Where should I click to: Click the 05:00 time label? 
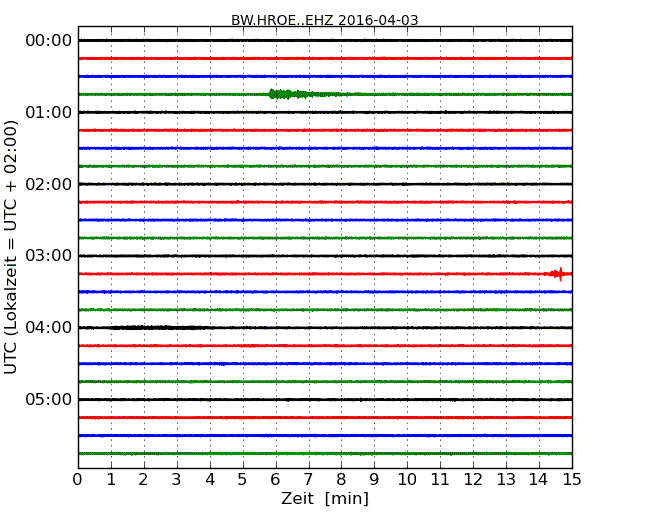[x=49, y=399]
